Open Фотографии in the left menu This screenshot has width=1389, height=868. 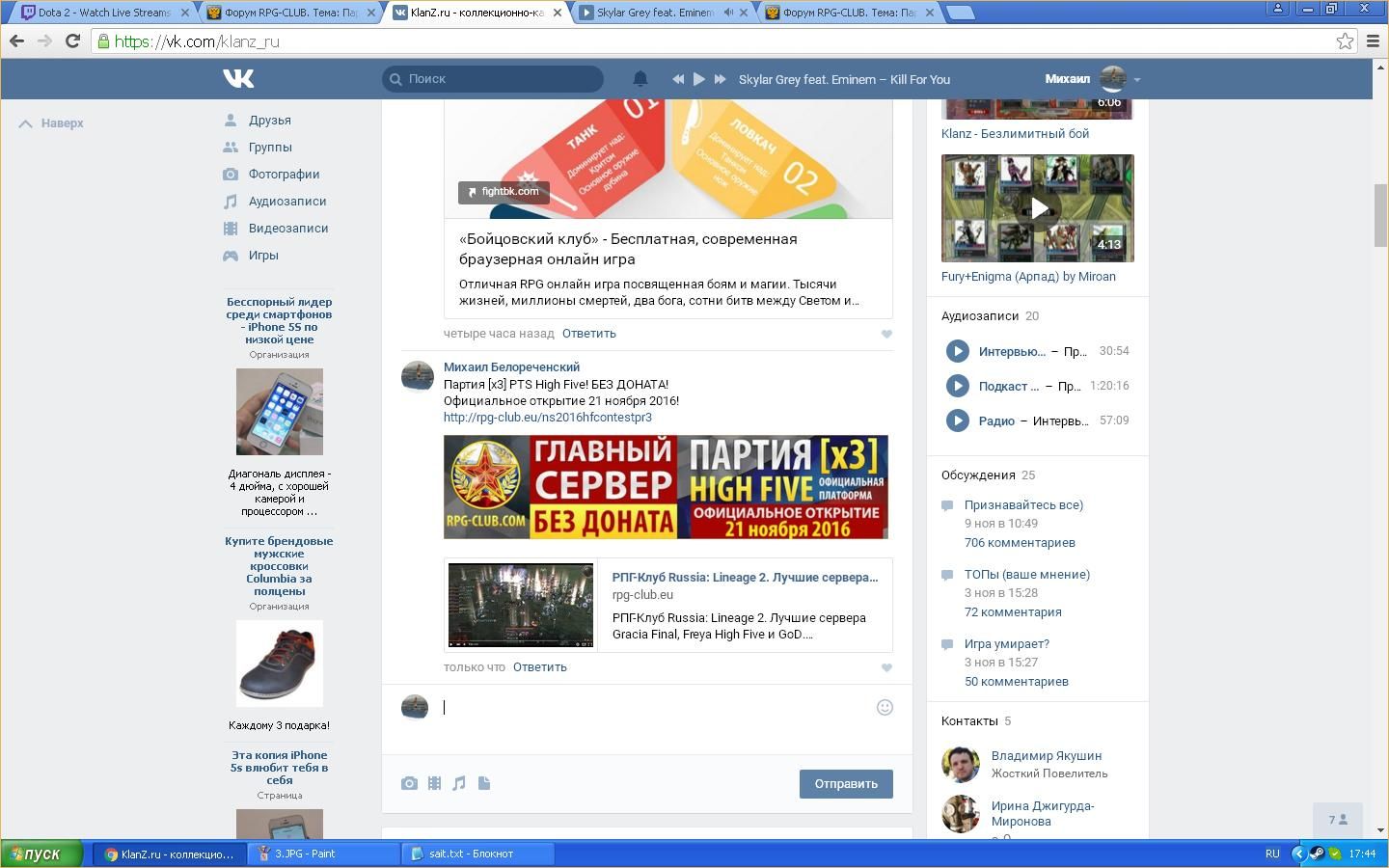pos(284,175)
